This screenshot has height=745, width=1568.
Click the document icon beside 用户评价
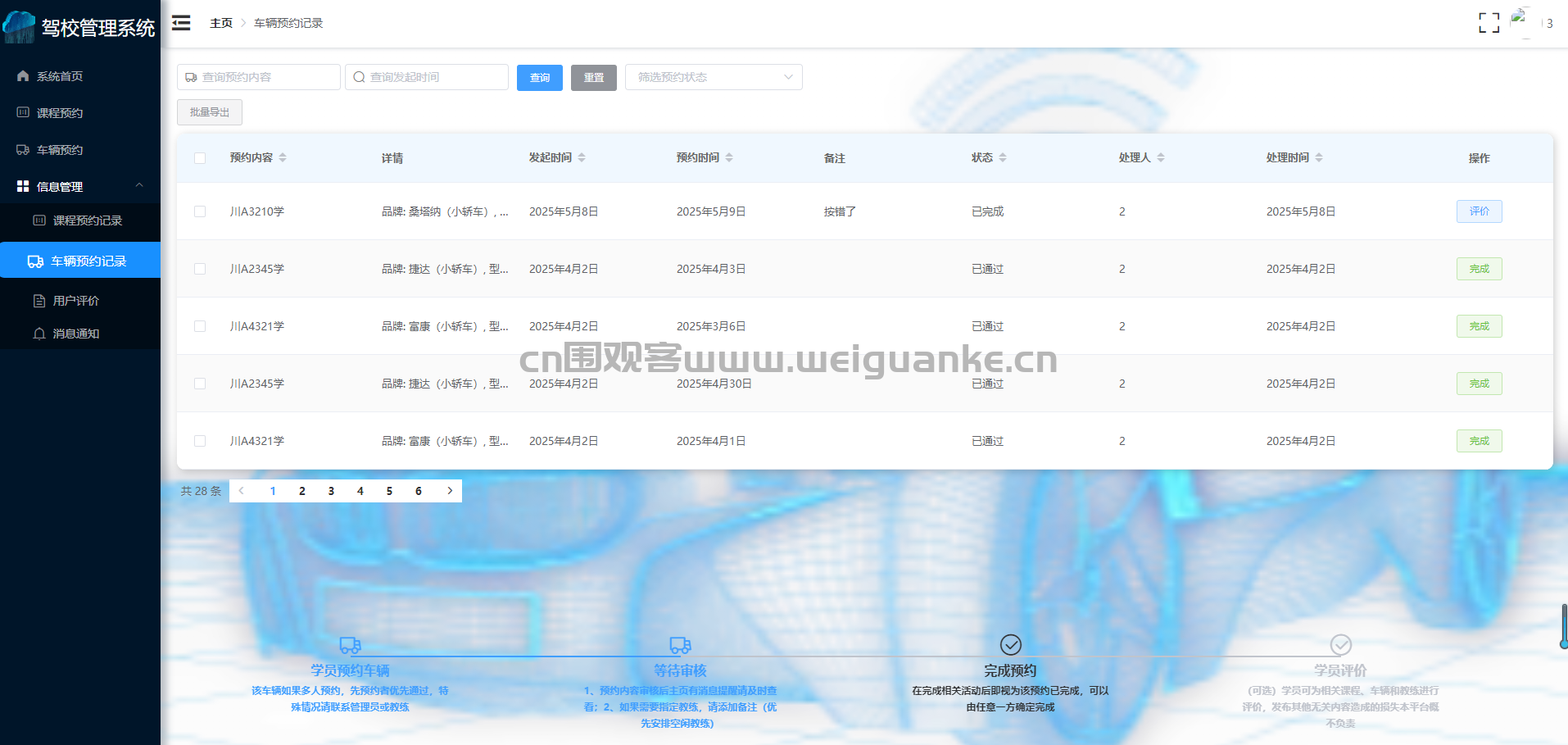point(39,301)
